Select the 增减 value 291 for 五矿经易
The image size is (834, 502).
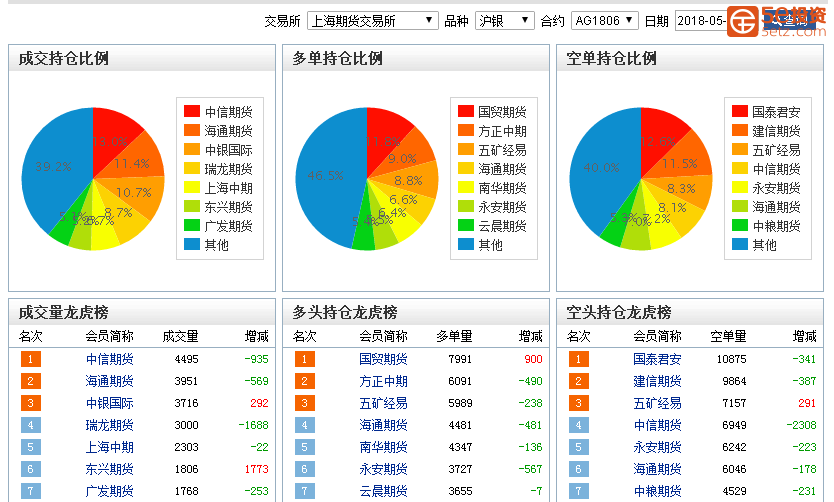tap(807, 403)
